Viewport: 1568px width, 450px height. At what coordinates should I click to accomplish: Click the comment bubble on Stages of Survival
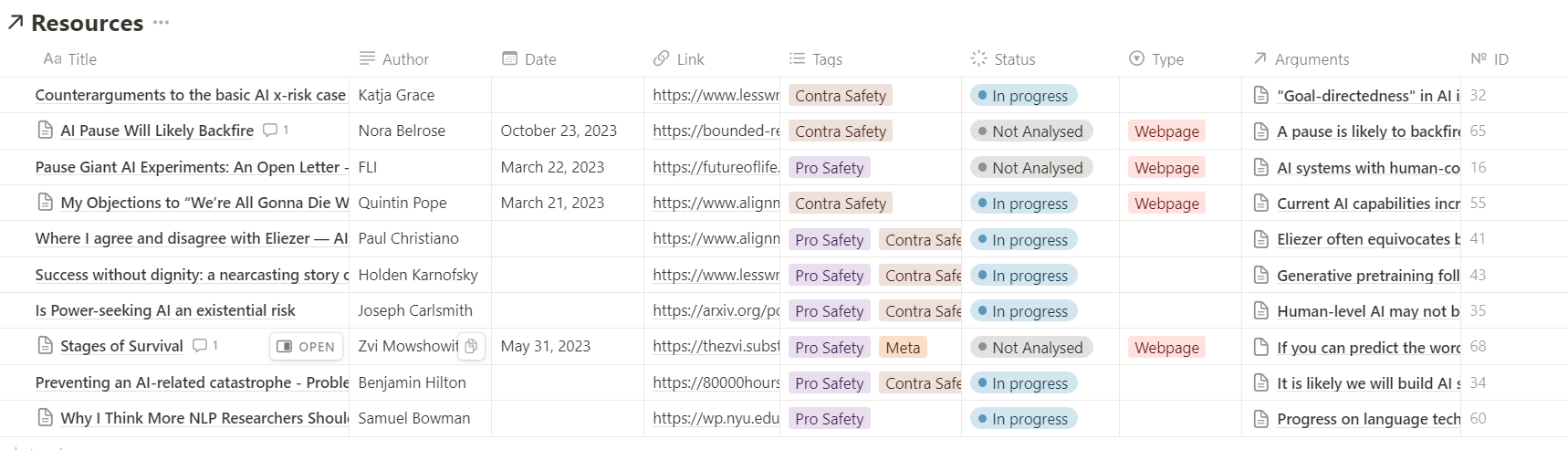[x=200, y=346]
